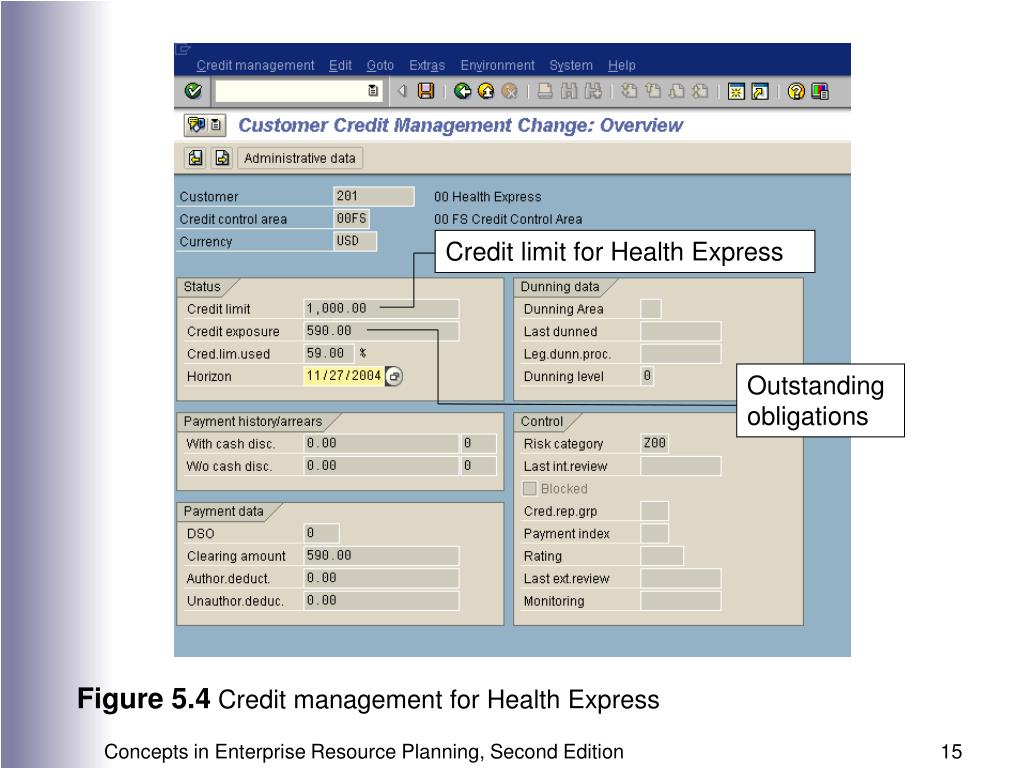Click the Print icon
The width and height of the screenshot is (1024, 768).
[x=545, y=91]
